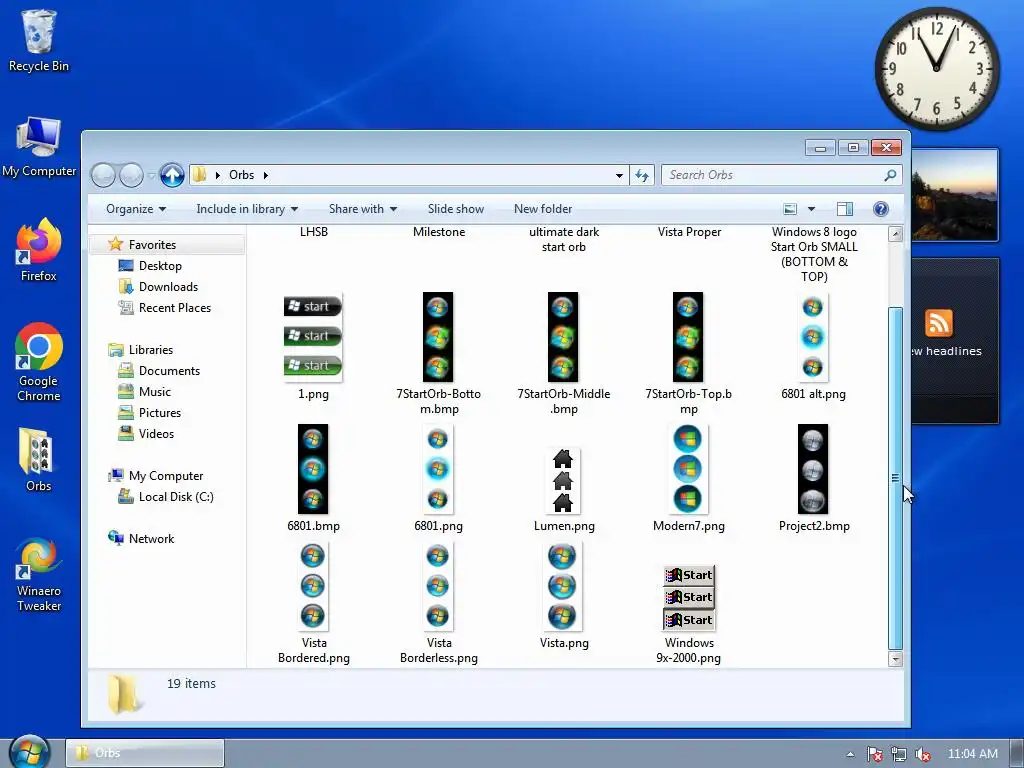Click the network tray icon

point(899,754)
